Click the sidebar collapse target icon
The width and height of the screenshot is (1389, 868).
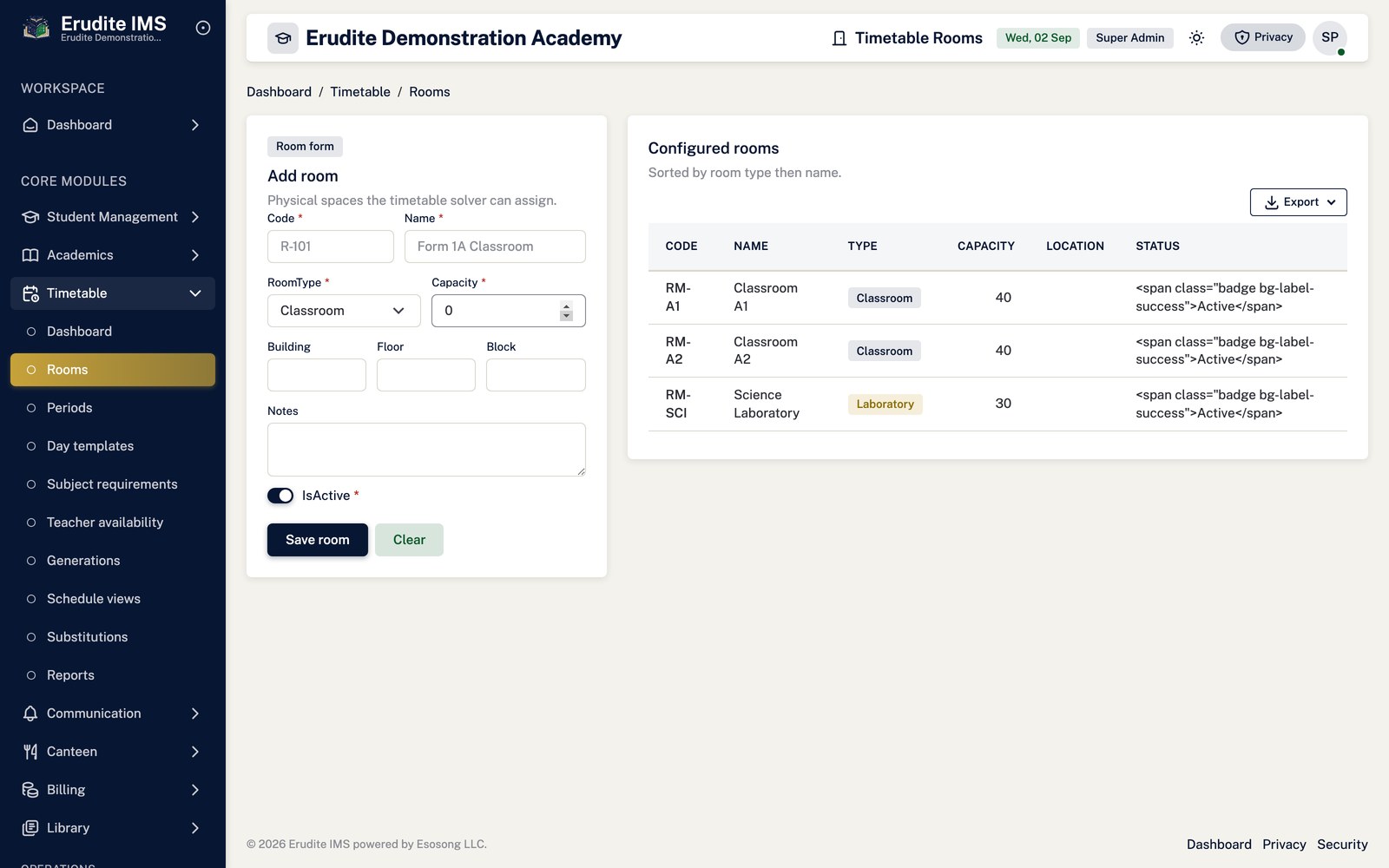203,28
